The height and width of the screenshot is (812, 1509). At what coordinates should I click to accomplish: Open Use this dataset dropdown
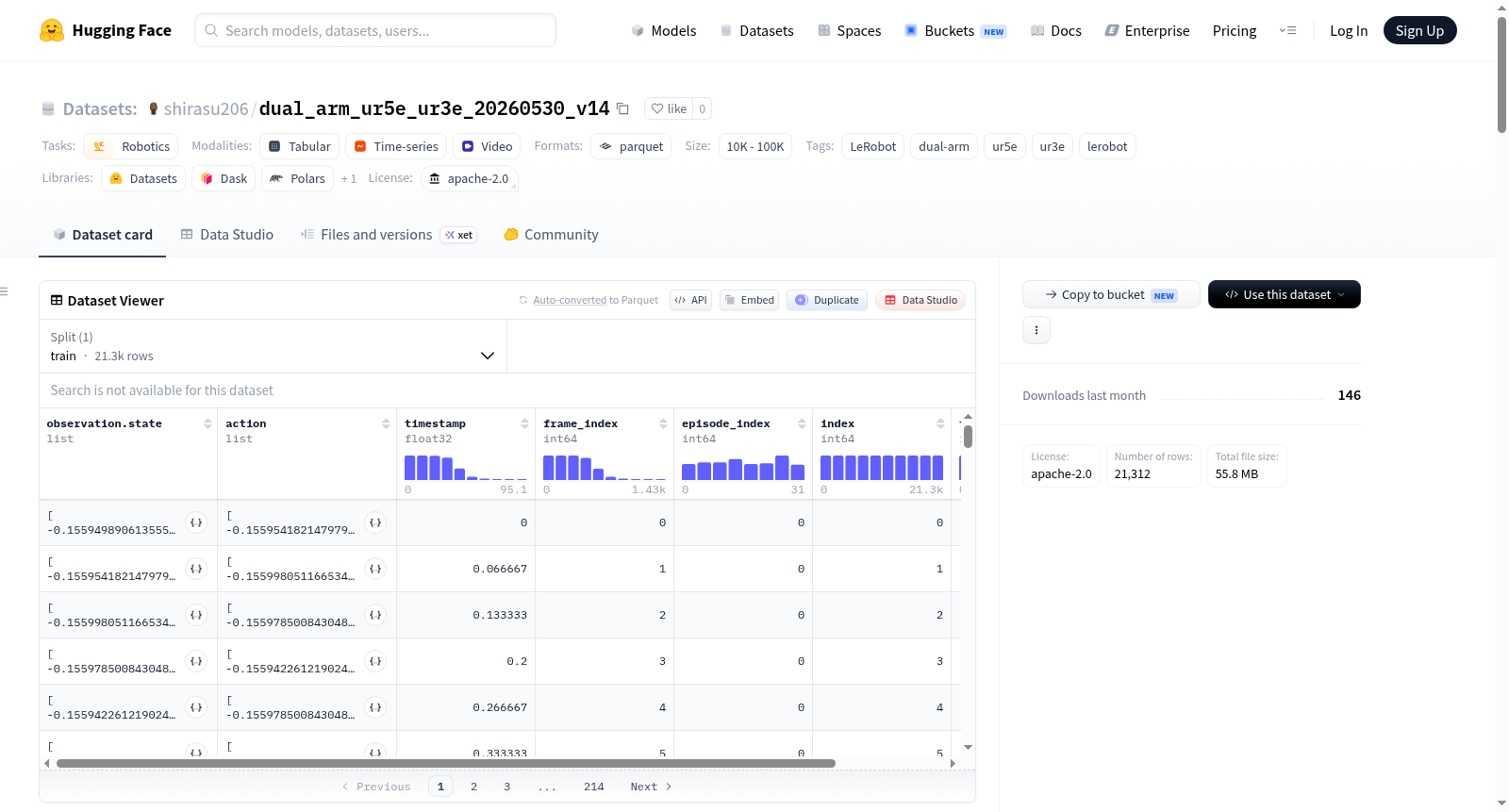pyautogui.click(x=1285, y=294)
